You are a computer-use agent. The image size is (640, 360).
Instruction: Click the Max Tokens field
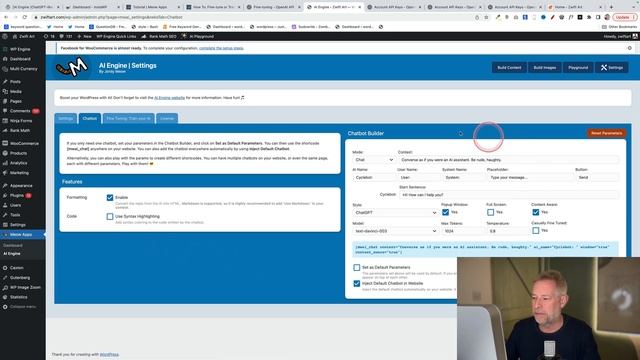click(462, 231)
